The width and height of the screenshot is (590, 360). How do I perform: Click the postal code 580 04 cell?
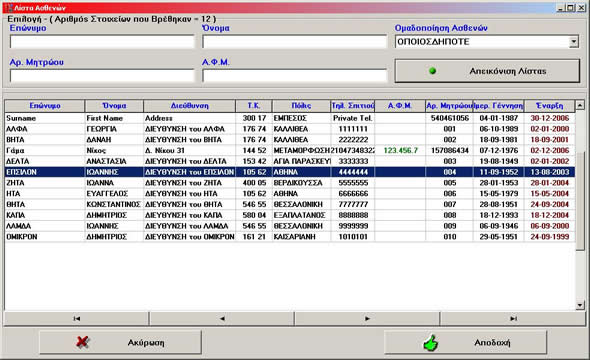254,215
